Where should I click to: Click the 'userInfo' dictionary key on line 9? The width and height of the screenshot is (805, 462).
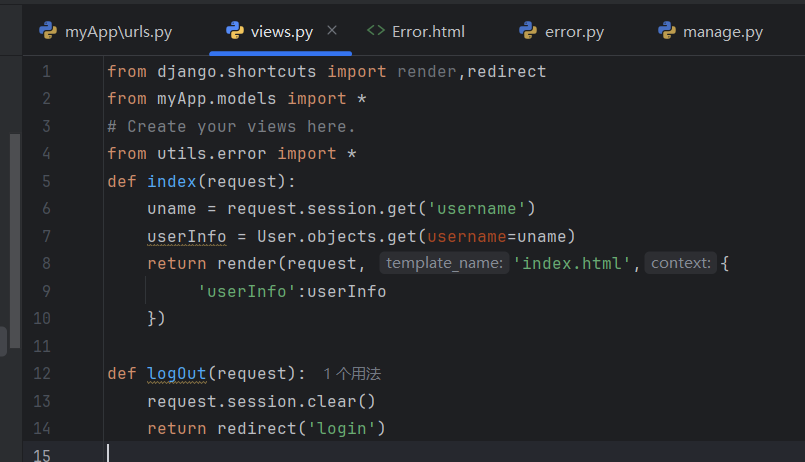[x=246, y=291]
